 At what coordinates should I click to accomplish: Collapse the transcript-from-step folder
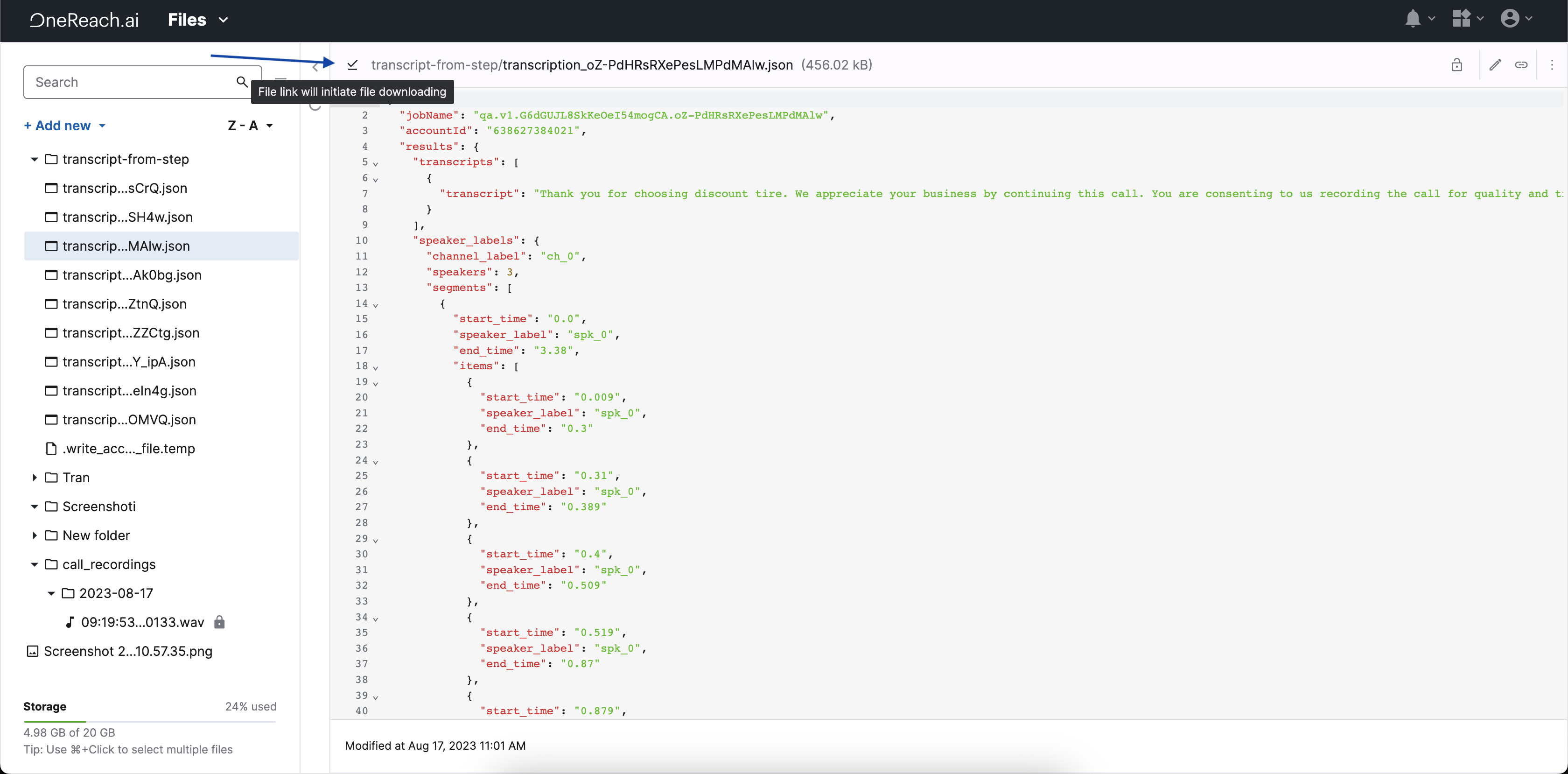pyautogui.click(x=35, y=159)
